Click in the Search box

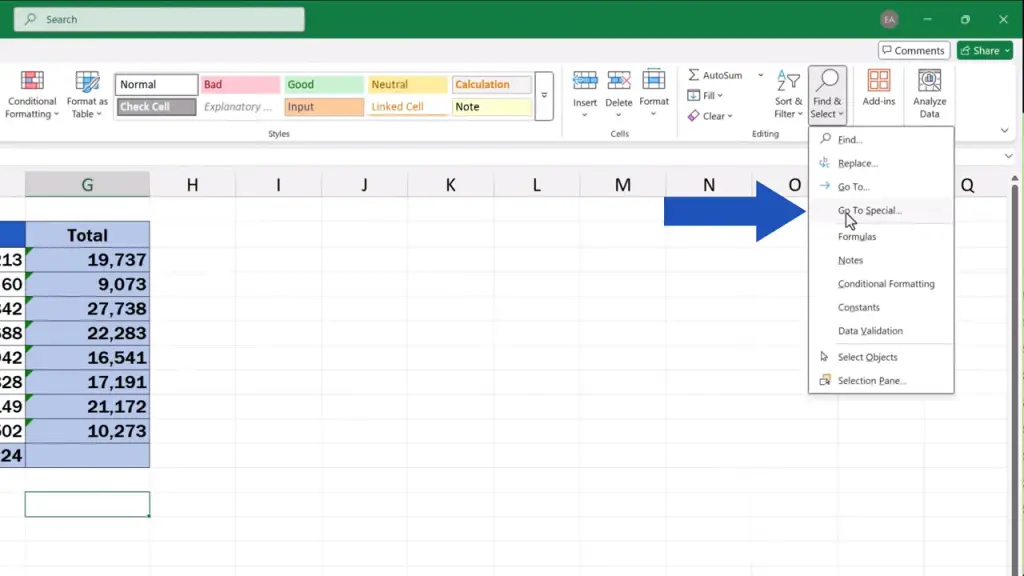click(x=160, y=20)
